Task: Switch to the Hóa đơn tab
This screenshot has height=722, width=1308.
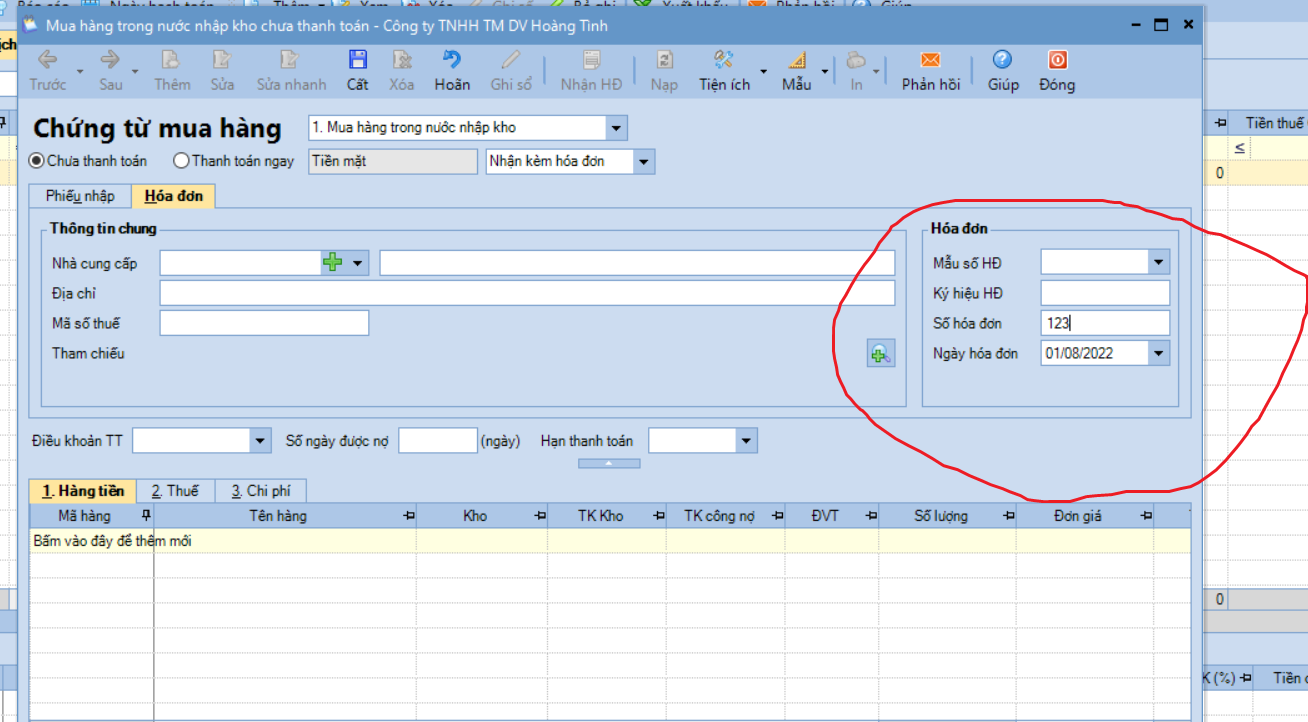Action: 173,196
